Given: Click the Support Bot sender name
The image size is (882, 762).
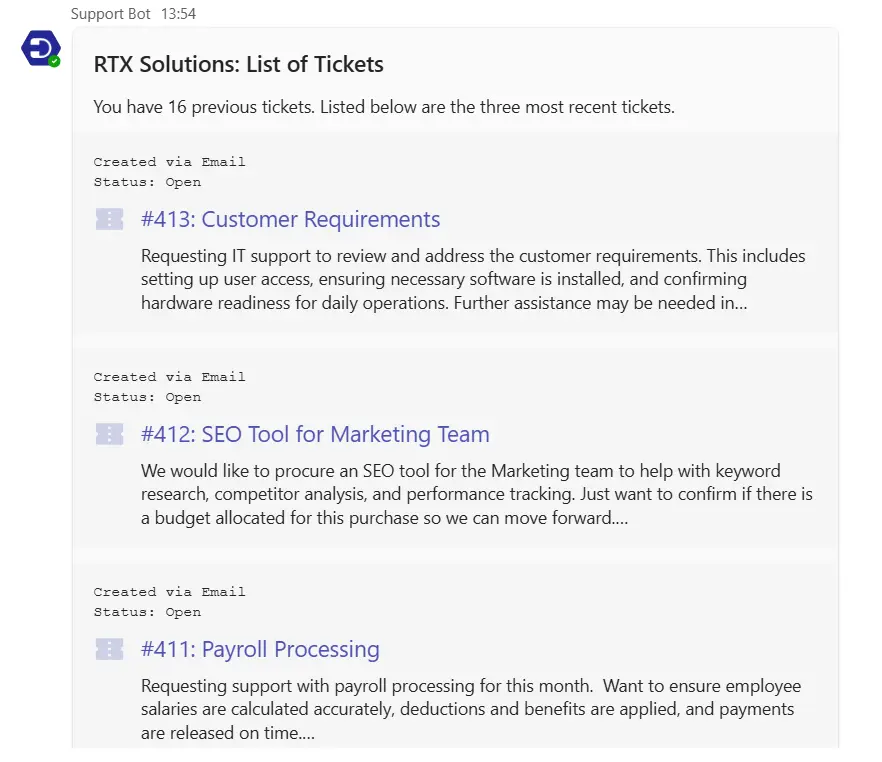Looking at the screenshot, I should tap(111, 14).
